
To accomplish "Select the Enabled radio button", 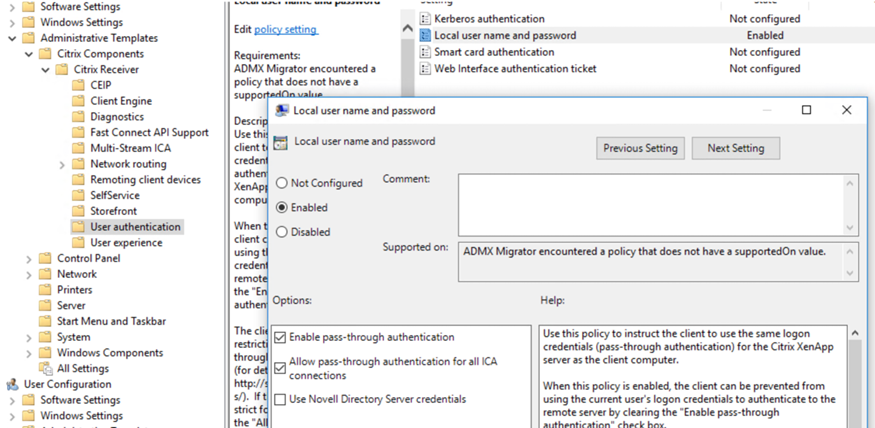I will tap(282, 208).
